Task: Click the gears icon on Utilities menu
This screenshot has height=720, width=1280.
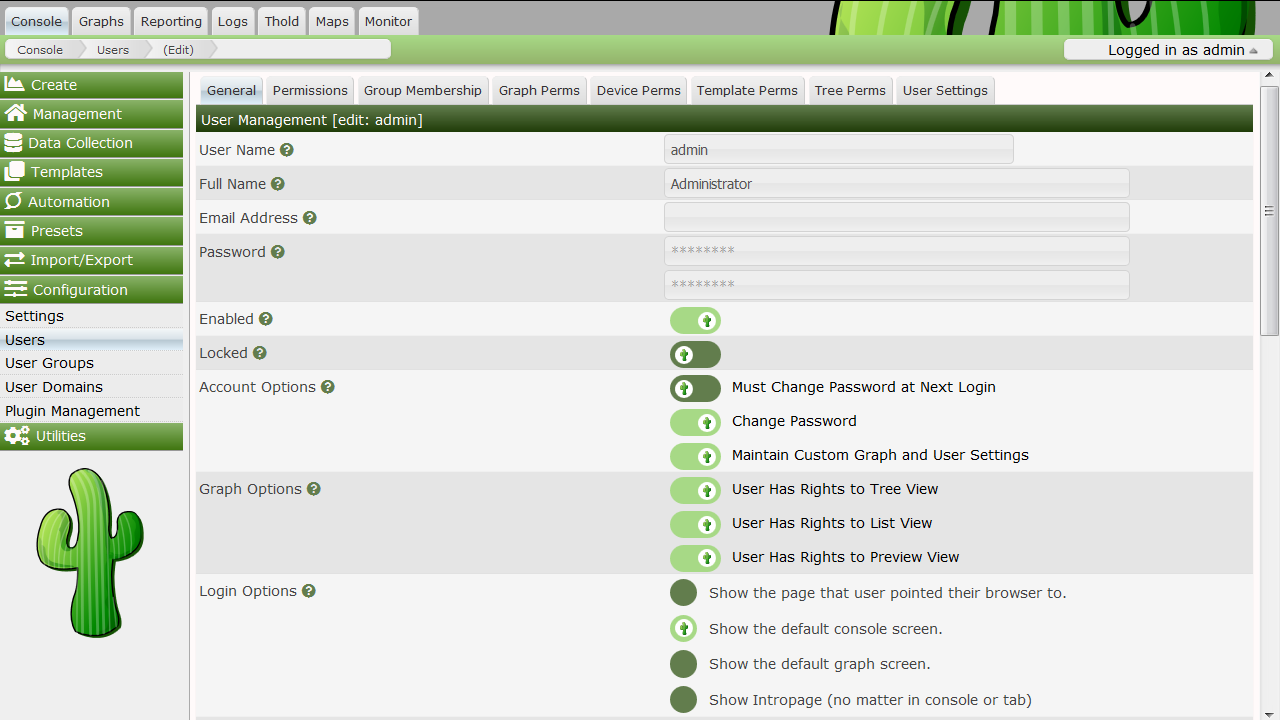Action: 17,436
